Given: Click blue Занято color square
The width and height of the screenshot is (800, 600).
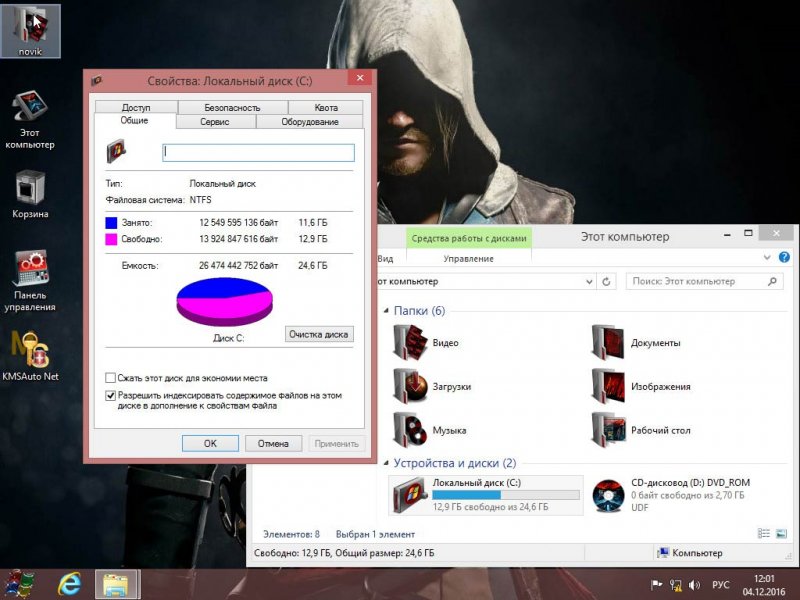Looking at the screenshot, I should (111, 222).
